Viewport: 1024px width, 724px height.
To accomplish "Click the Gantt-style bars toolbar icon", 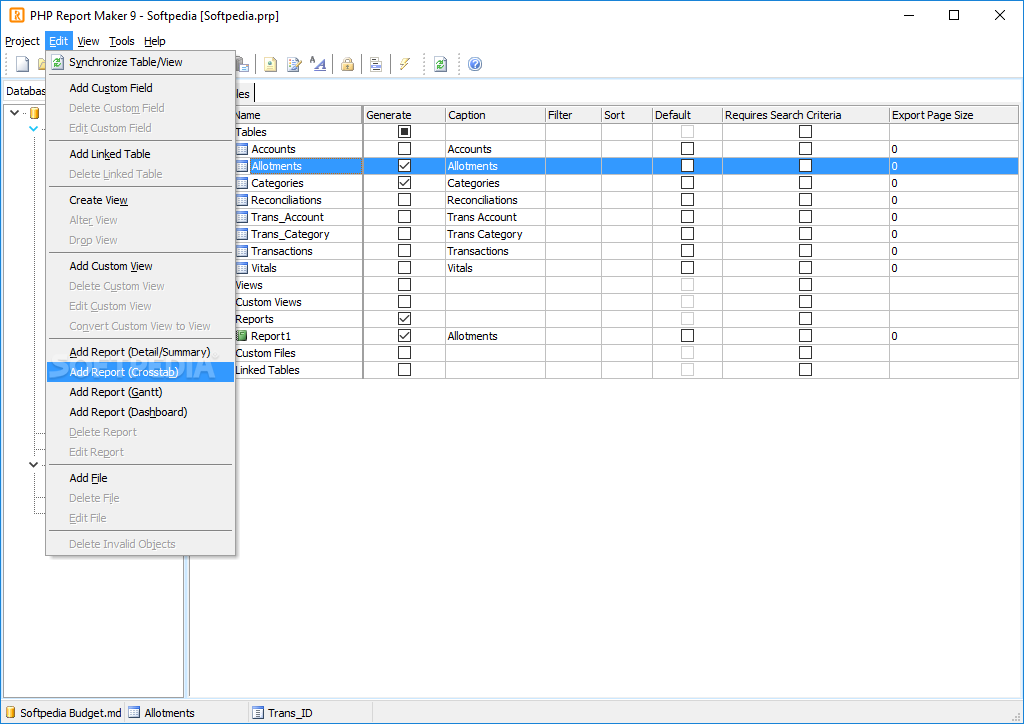I will [x=376, y=64].
